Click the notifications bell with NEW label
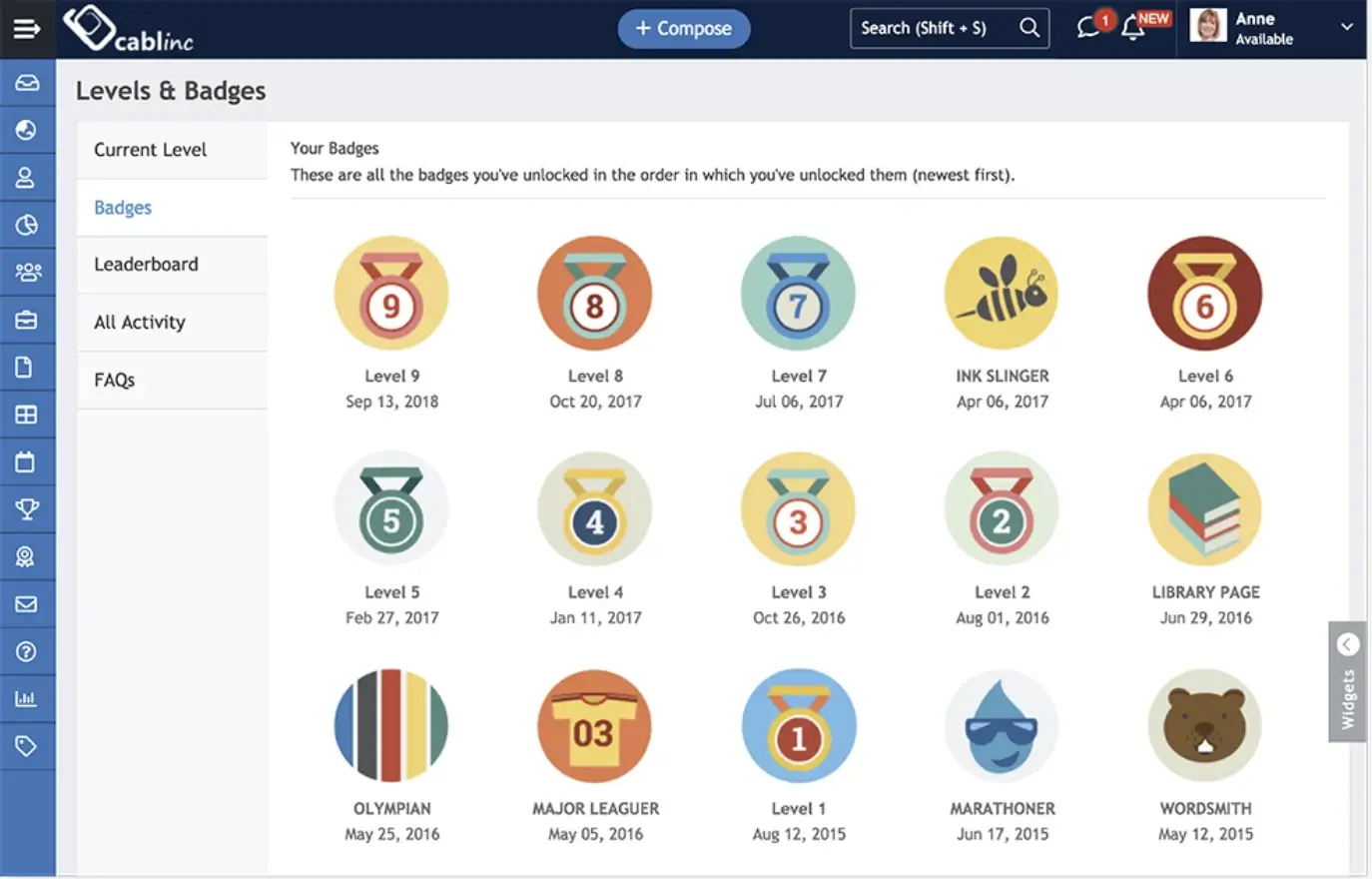This screenshot has width=1372, height=879. (x=1133, y=30)
